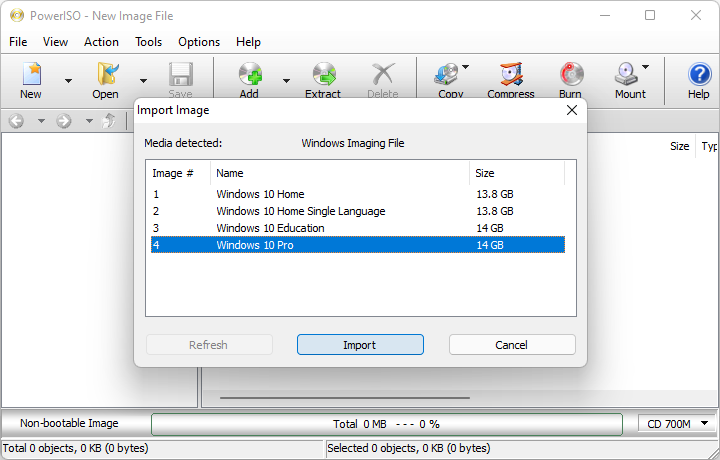Open the Action menu

point(101,42)
